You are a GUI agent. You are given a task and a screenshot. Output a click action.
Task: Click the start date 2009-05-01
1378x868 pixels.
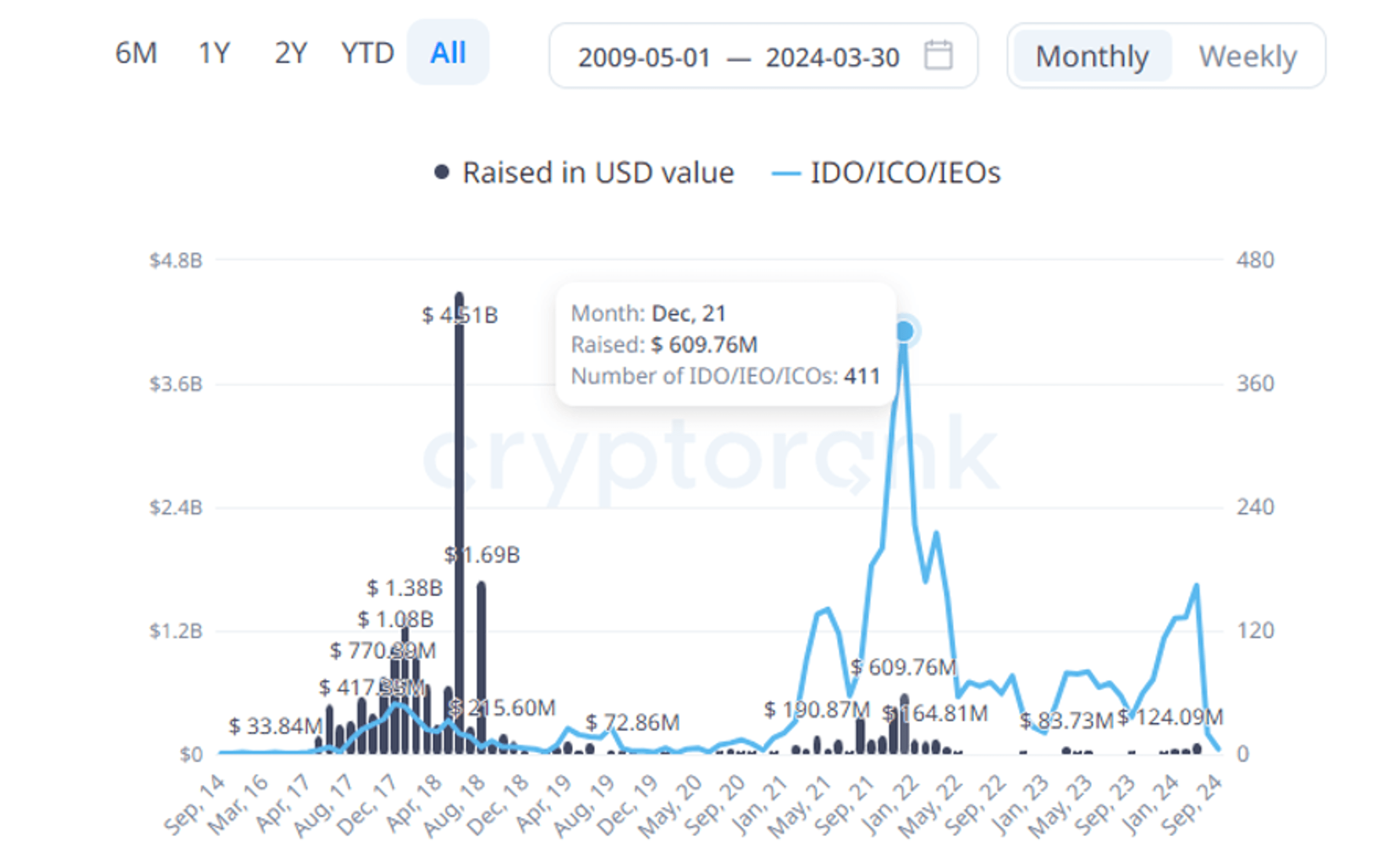tap(644, 57)
